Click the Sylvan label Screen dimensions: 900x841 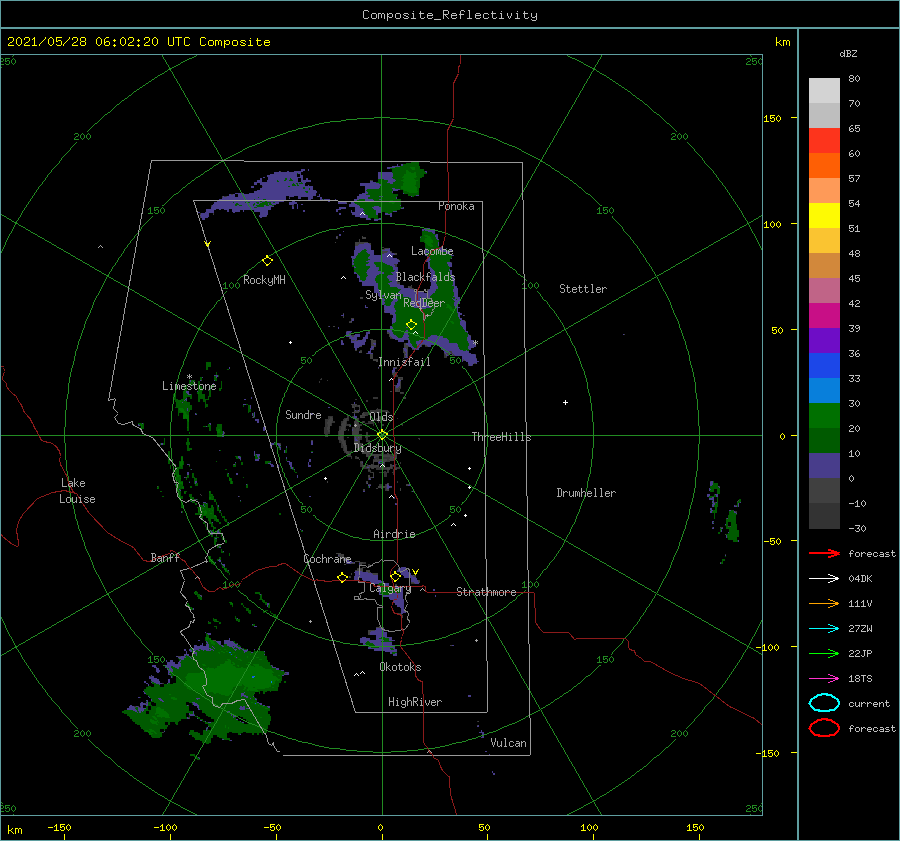tap(383, 295)
